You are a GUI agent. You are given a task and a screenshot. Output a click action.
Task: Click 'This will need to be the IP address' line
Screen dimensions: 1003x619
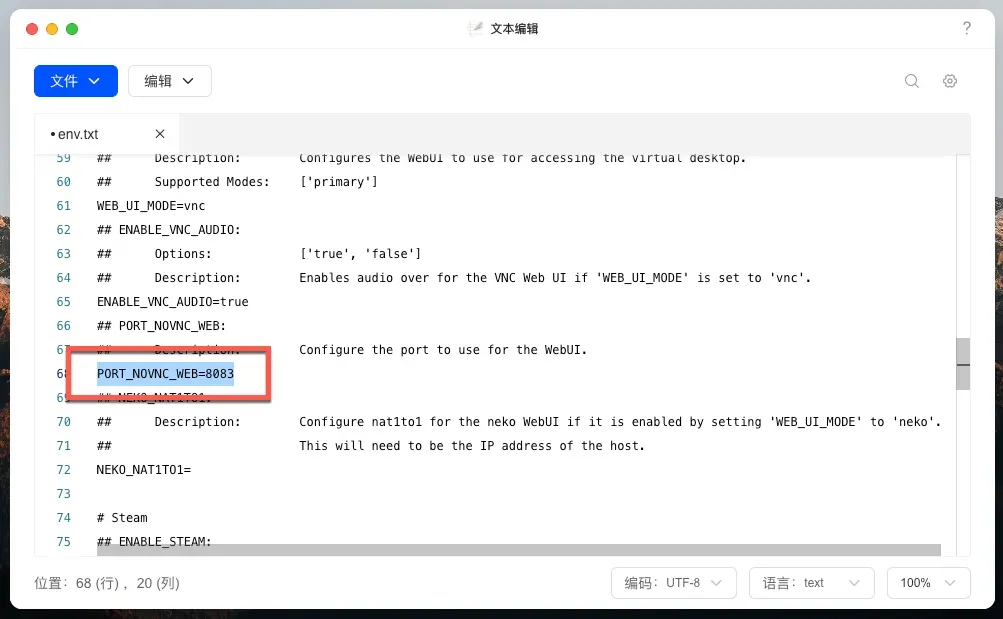(x=471, y=446)
